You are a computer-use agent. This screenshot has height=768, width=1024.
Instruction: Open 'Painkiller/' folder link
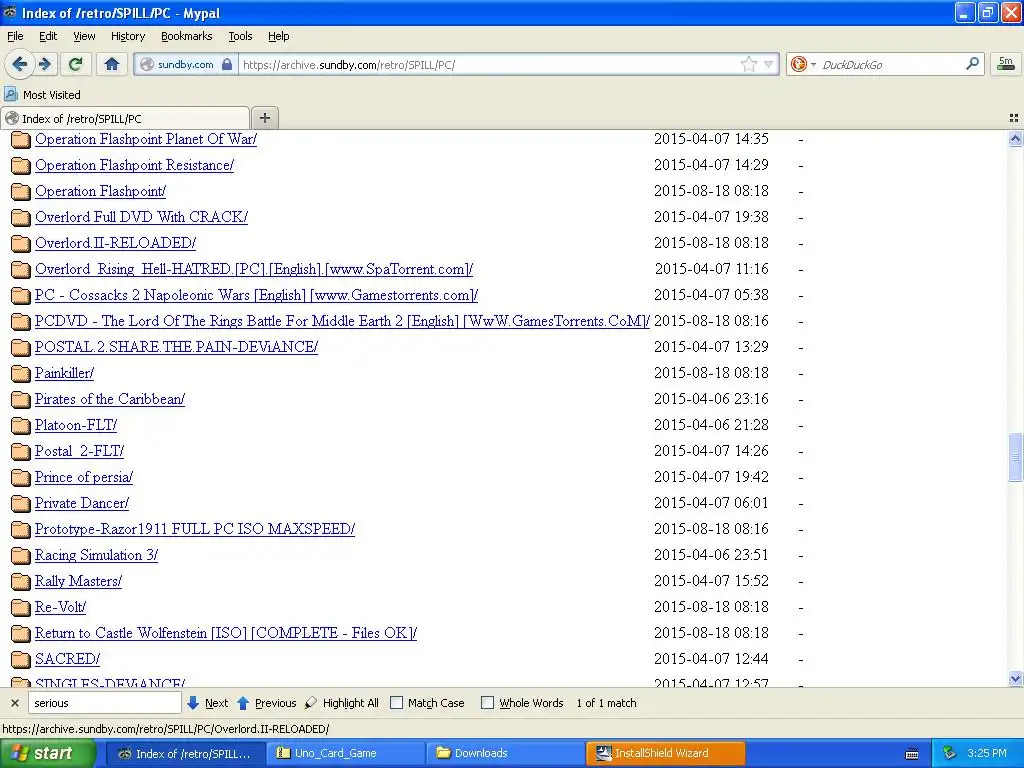[64, 373]
